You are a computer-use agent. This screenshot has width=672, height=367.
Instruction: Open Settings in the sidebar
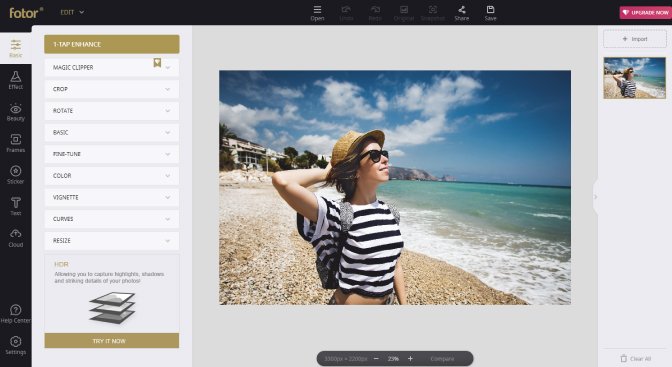pos(15,345)
